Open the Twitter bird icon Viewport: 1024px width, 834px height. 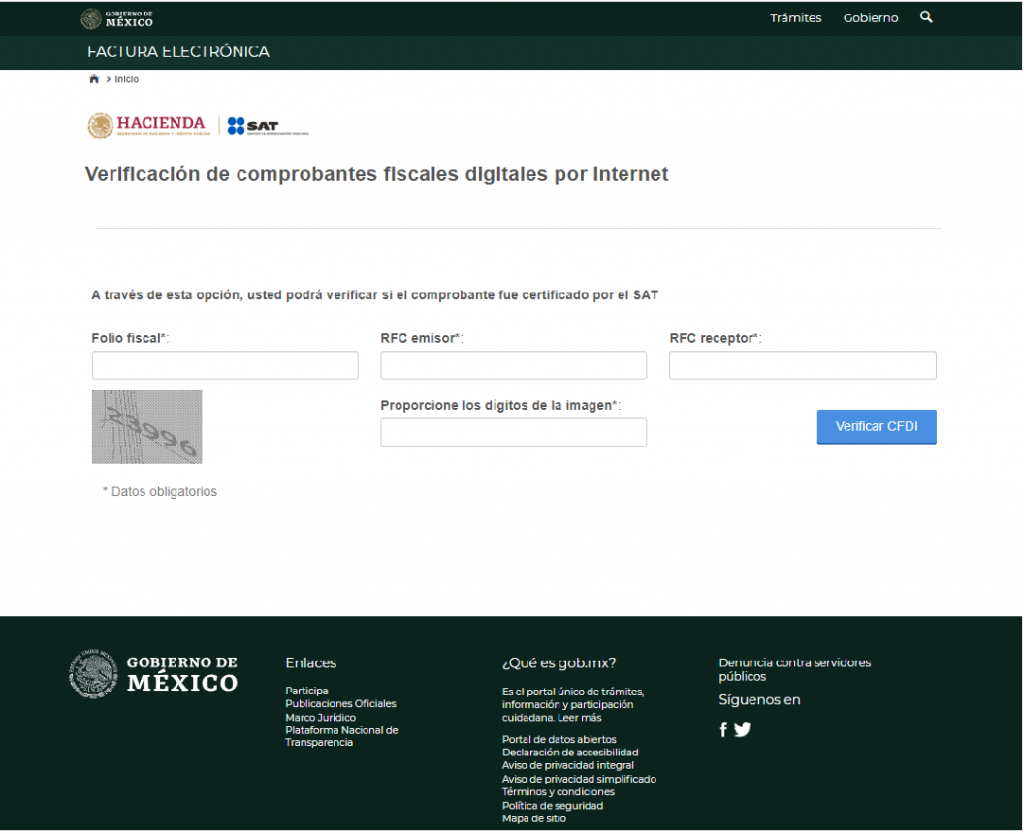pos(742,729)
